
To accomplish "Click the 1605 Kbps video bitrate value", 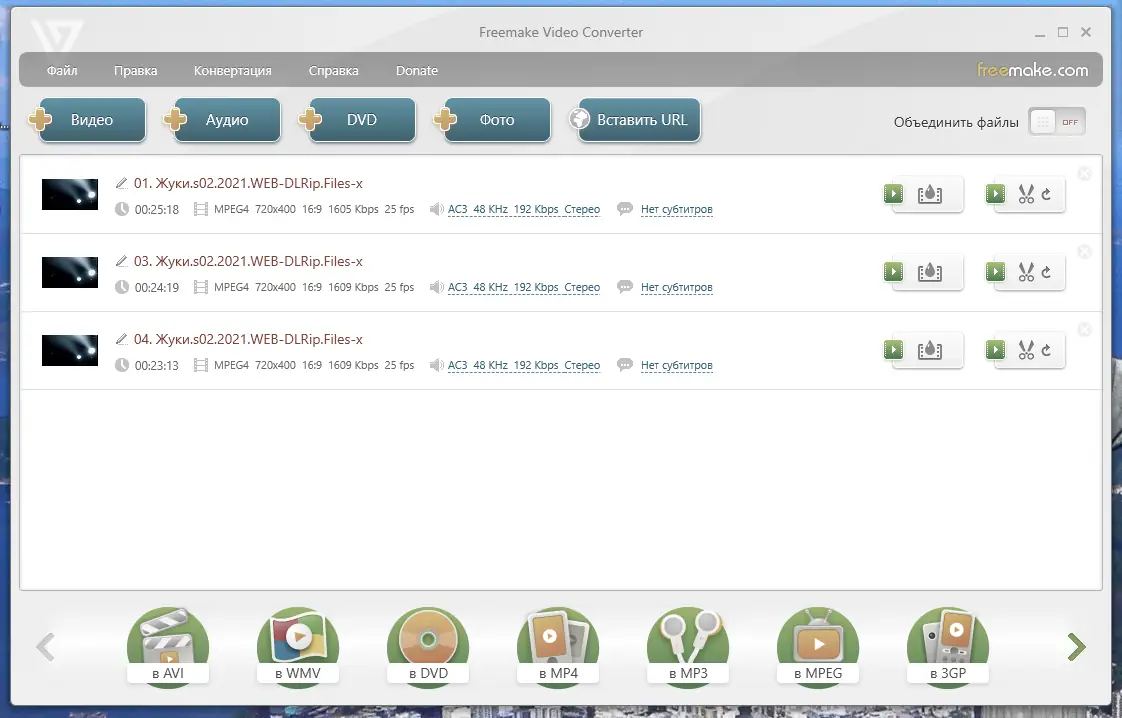I will [x=353, y=209].
